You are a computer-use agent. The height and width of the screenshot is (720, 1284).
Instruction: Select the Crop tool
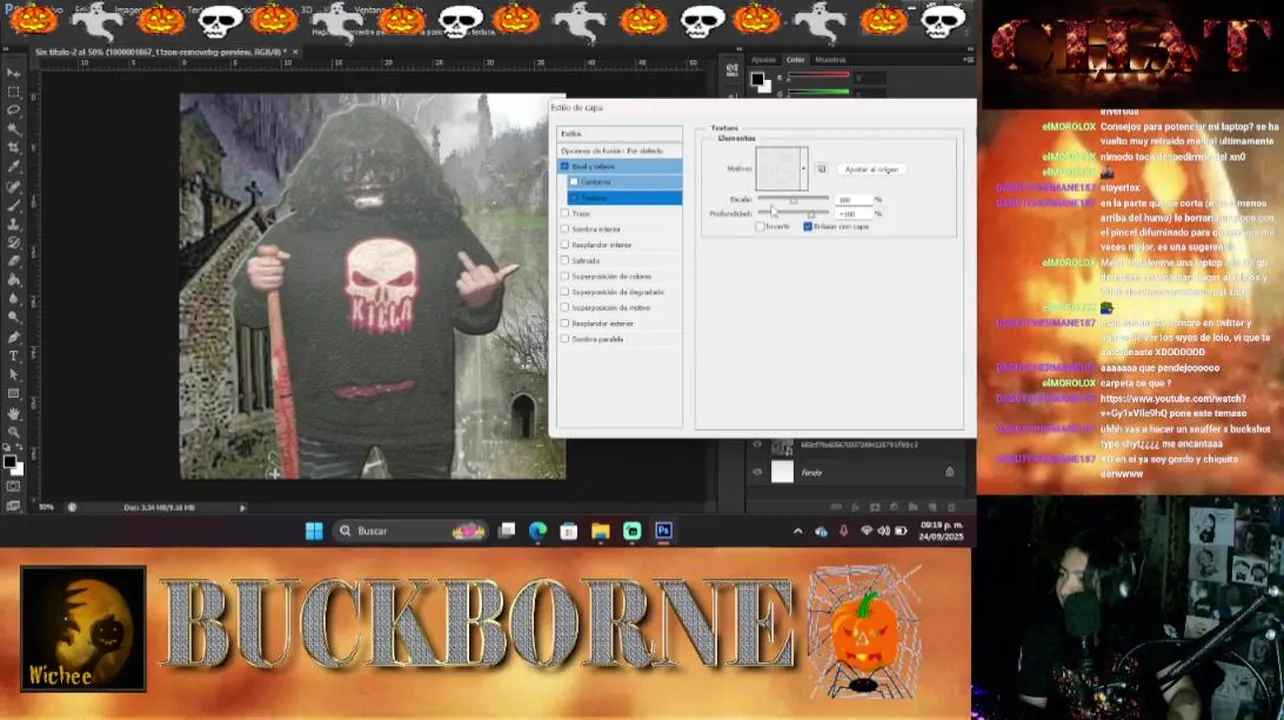[x=13, y=148]
